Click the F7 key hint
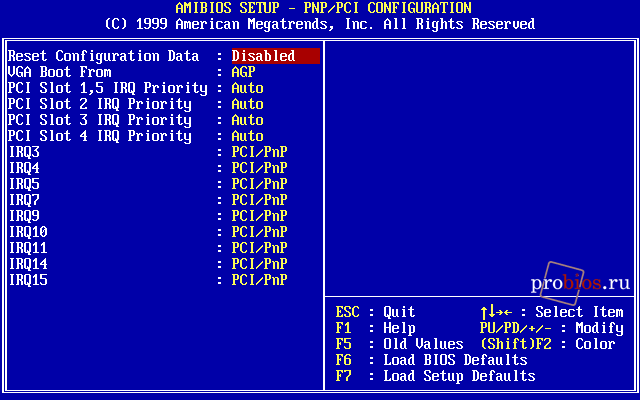Image resolution: width=640 pixels, height=400 pixels. (x=343, y=376)
